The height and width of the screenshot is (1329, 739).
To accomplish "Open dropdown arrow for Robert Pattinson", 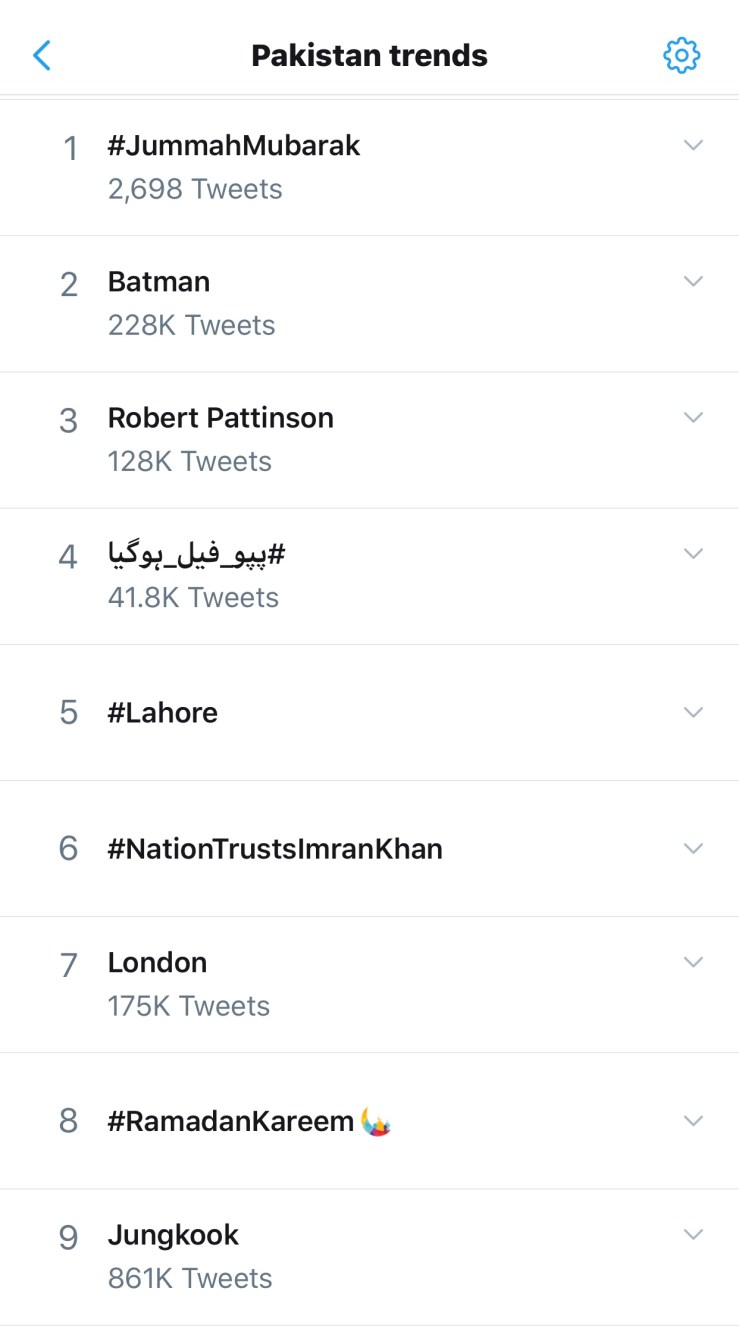I will [693, 417].
